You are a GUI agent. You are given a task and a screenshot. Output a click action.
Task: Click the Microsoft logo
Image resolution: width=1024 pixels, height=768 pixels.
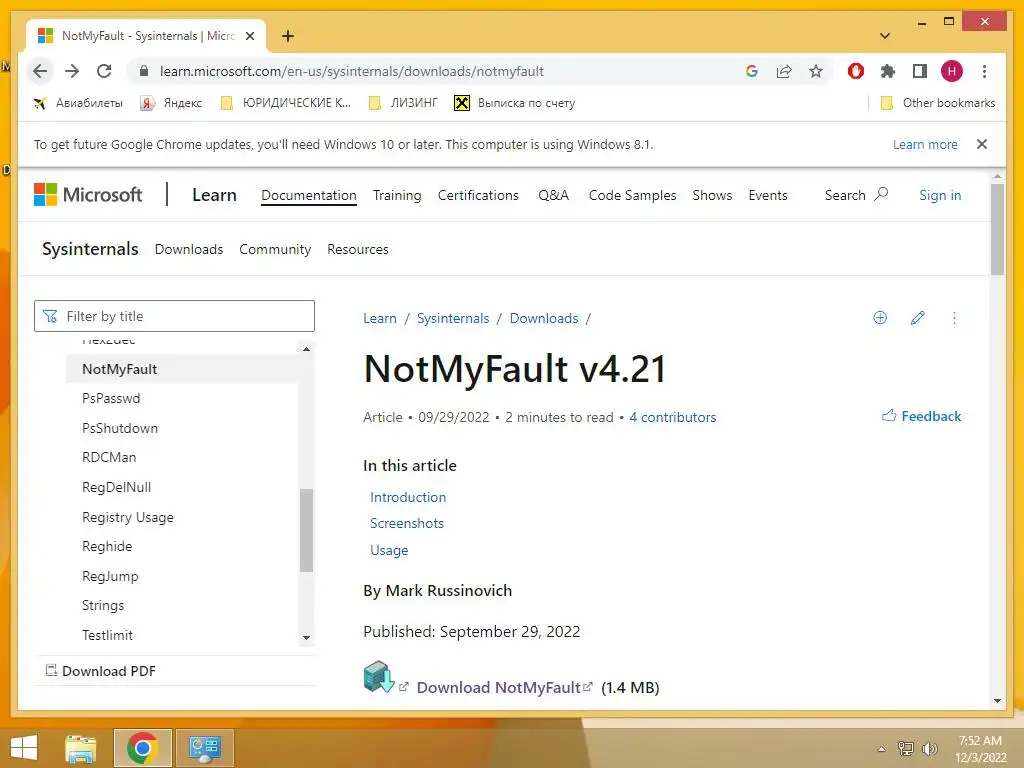click(x=88, y=195)
